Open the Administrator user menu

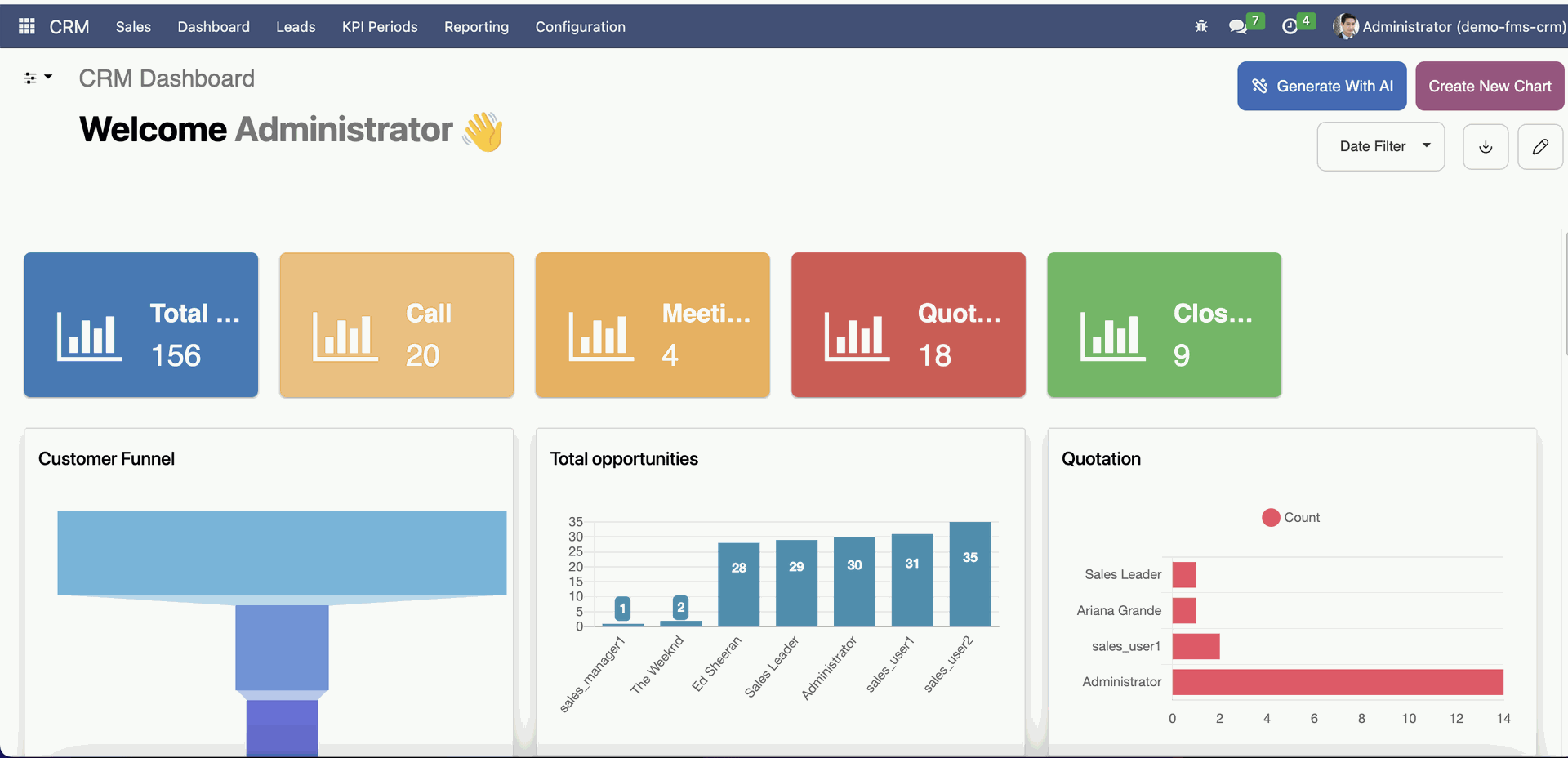point(1462,27)
